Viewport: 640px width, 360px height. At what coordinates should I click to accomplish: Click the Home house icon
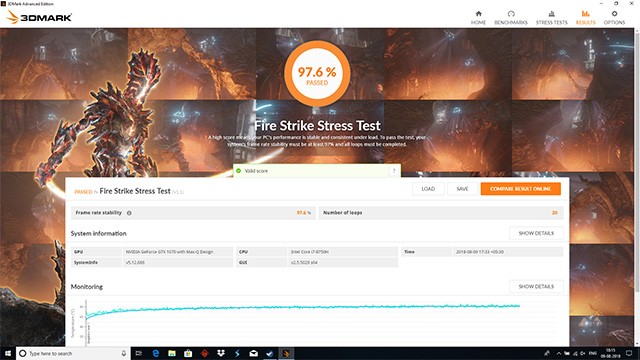click(x=478, y=14)
